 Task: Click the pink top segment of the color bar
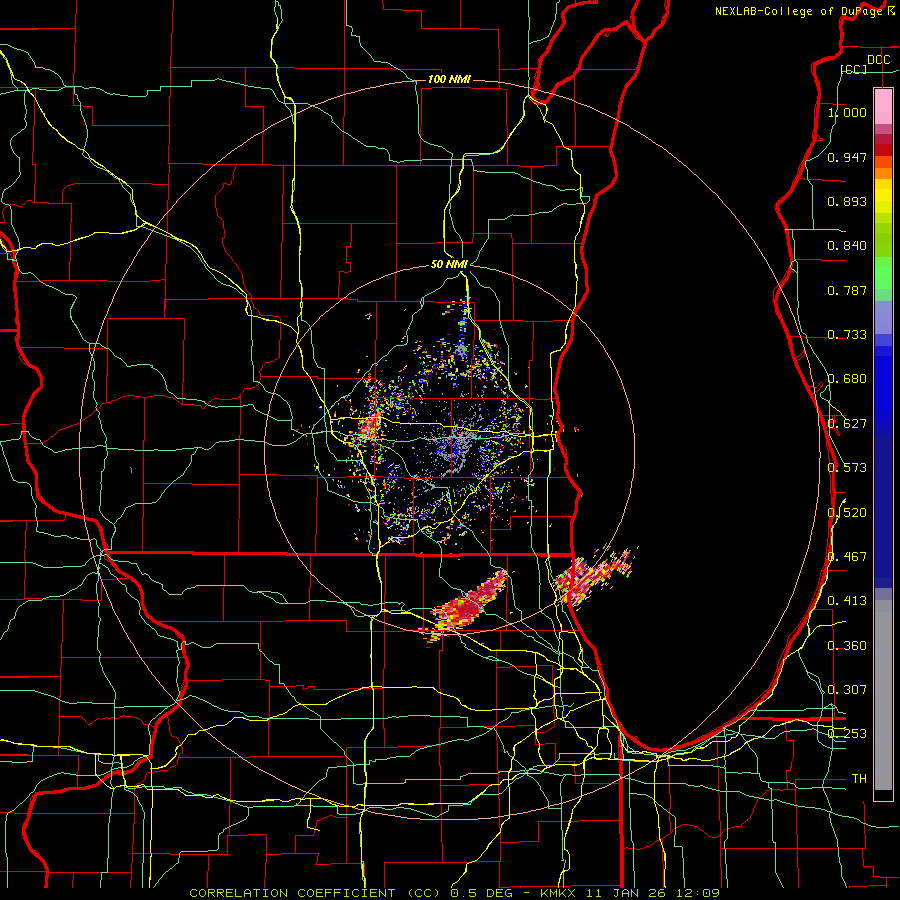click(883, 107)
